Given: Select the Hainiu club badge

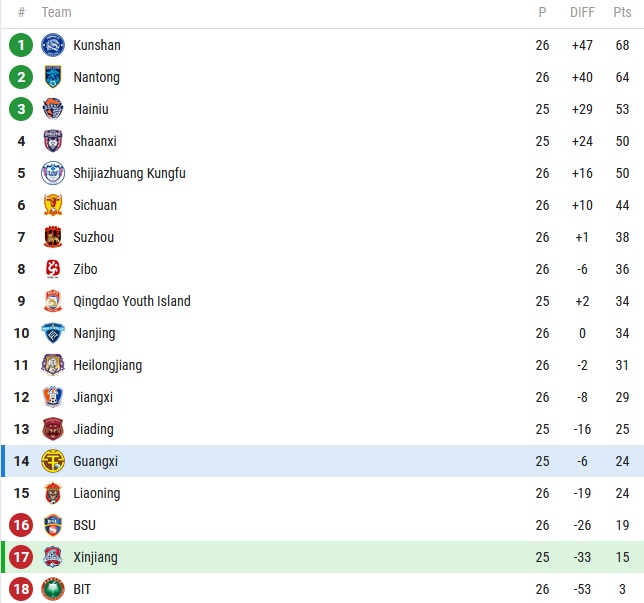Looking at the screenshot, I should 53,109.
